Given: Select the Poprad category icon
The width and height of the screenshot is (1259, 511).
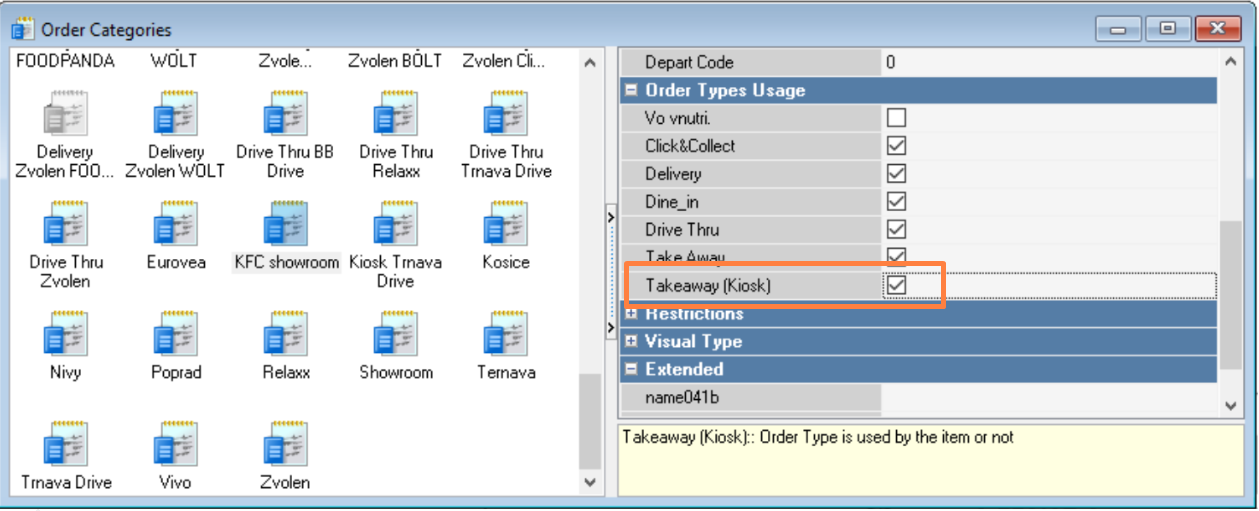Looking at the screenshot, I should [176, 336].
